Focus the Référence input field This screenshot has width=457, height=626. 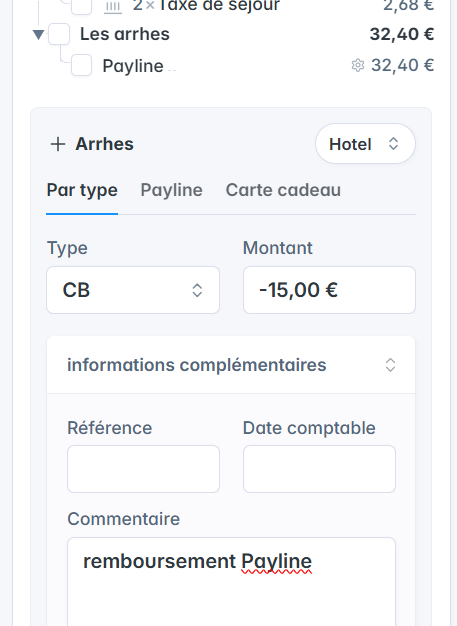click(x=143, y=469)
